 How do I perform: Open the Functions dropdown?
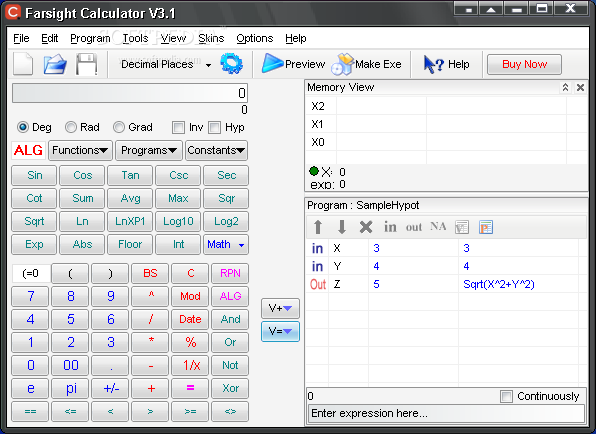point(80,150)
